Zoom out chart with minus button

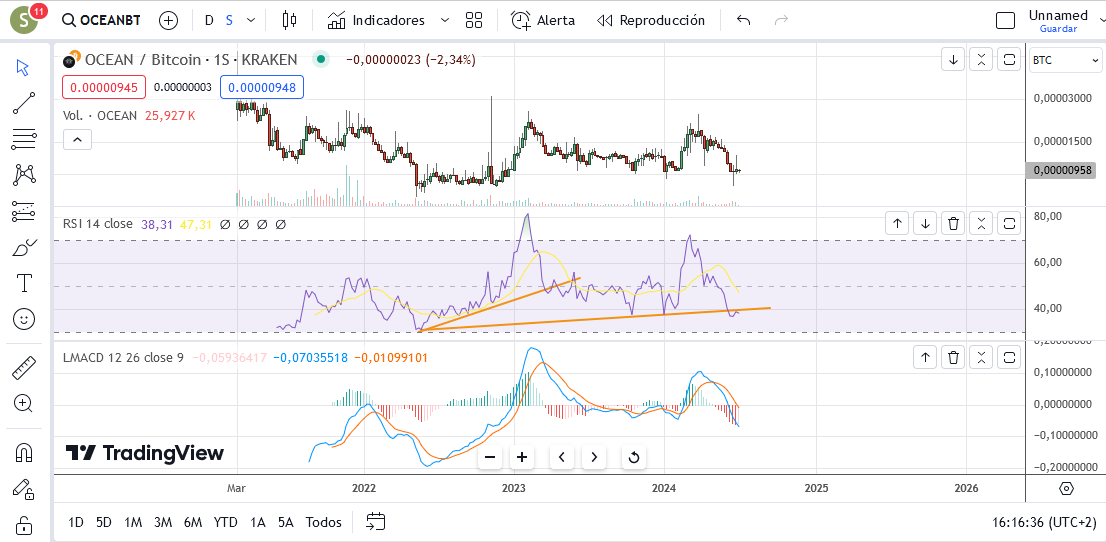pyautogui.click(x=490, y=457)
